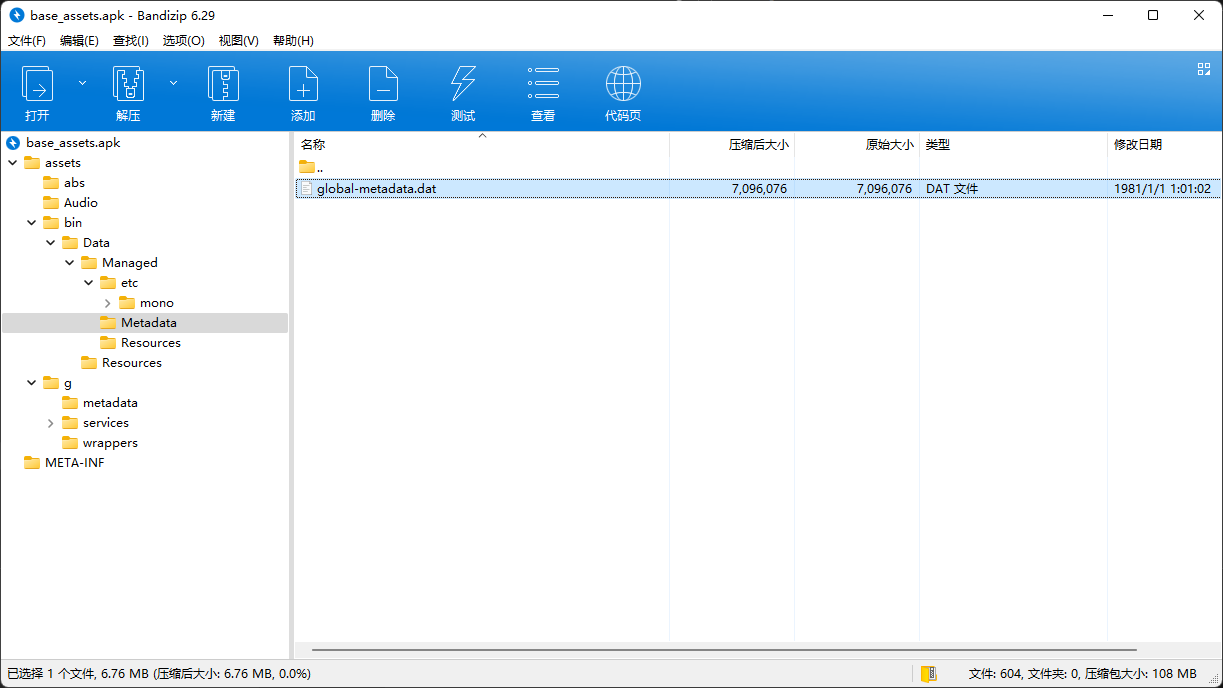The height and width of the screenshot is (688, 1223).
Task: Select the metadata folder under g
Action: (110, 403)
